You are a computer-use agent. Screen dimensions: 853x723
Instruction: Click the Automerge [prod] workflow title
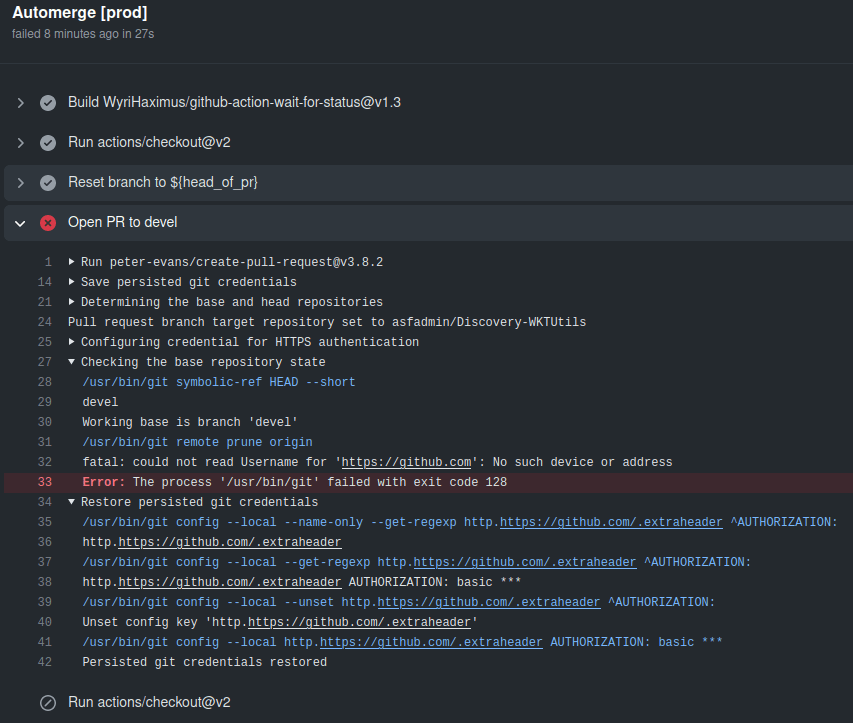[79, 14]
